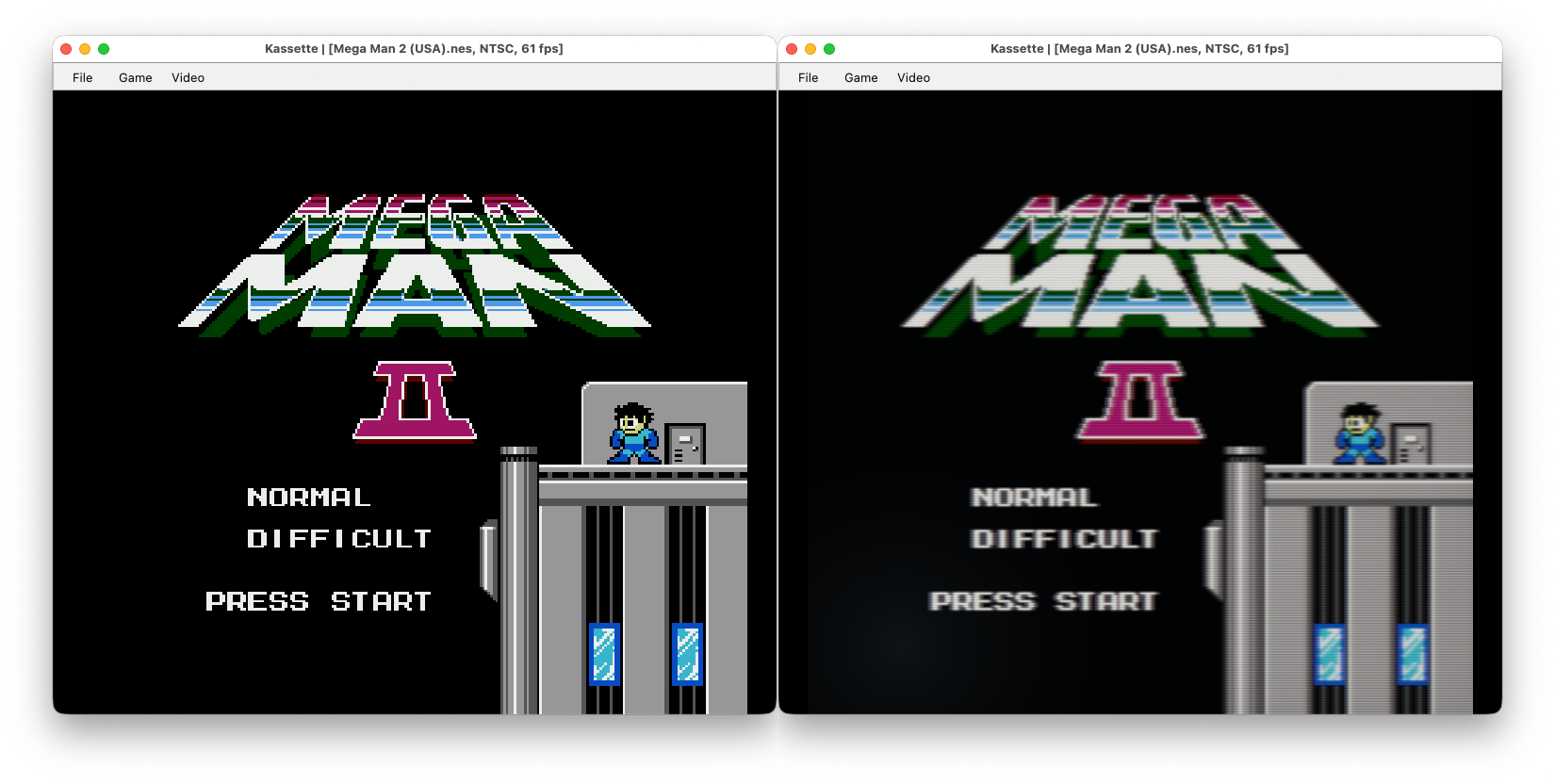The width and height of the screenshot is (1555, 784).
Task: Click "PRESS START" in the blurry CRT-filtered game screen
Action: [1043, 601]
